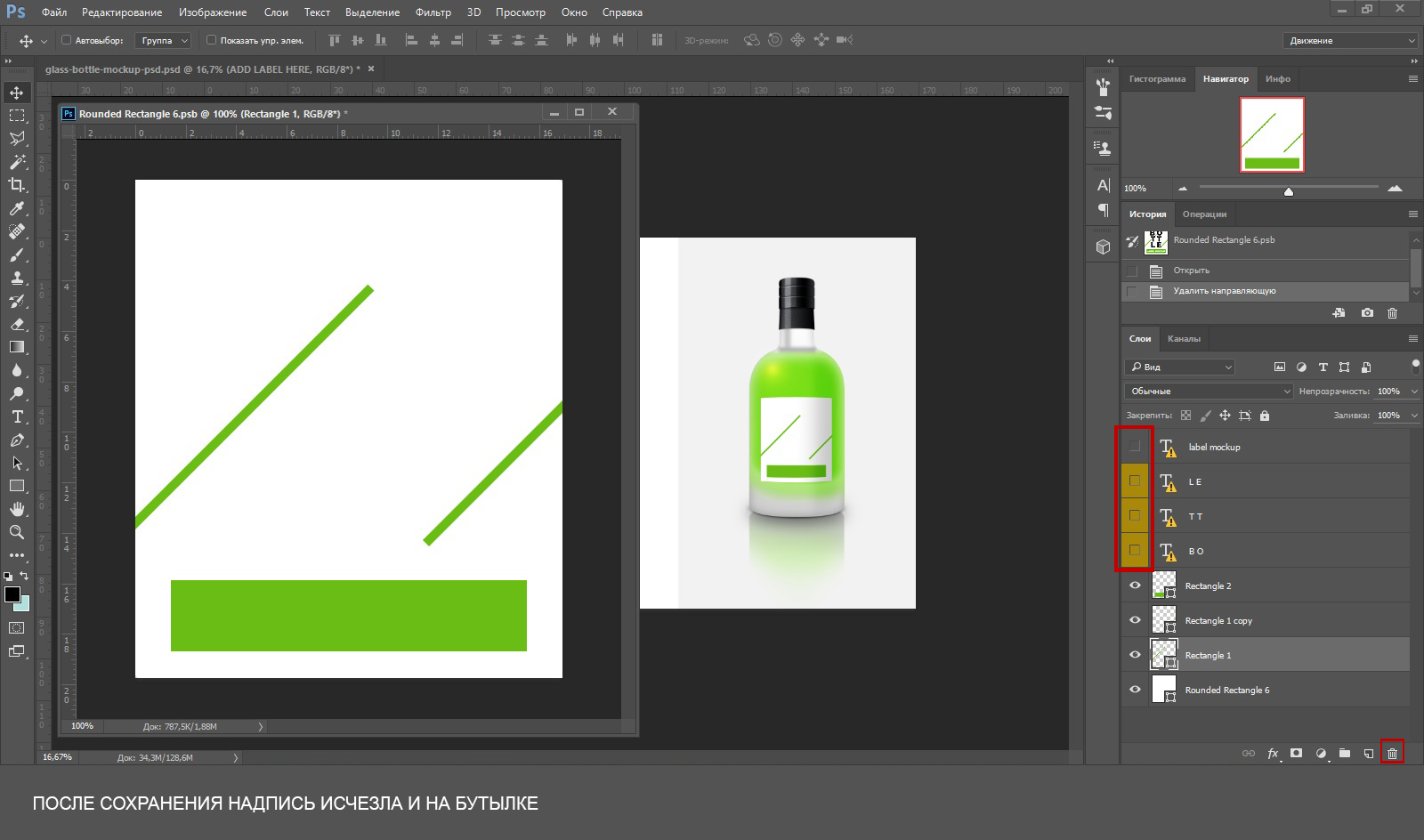
Task: Enable Показать упр. элем. checkbox
Action: point(211,40)
